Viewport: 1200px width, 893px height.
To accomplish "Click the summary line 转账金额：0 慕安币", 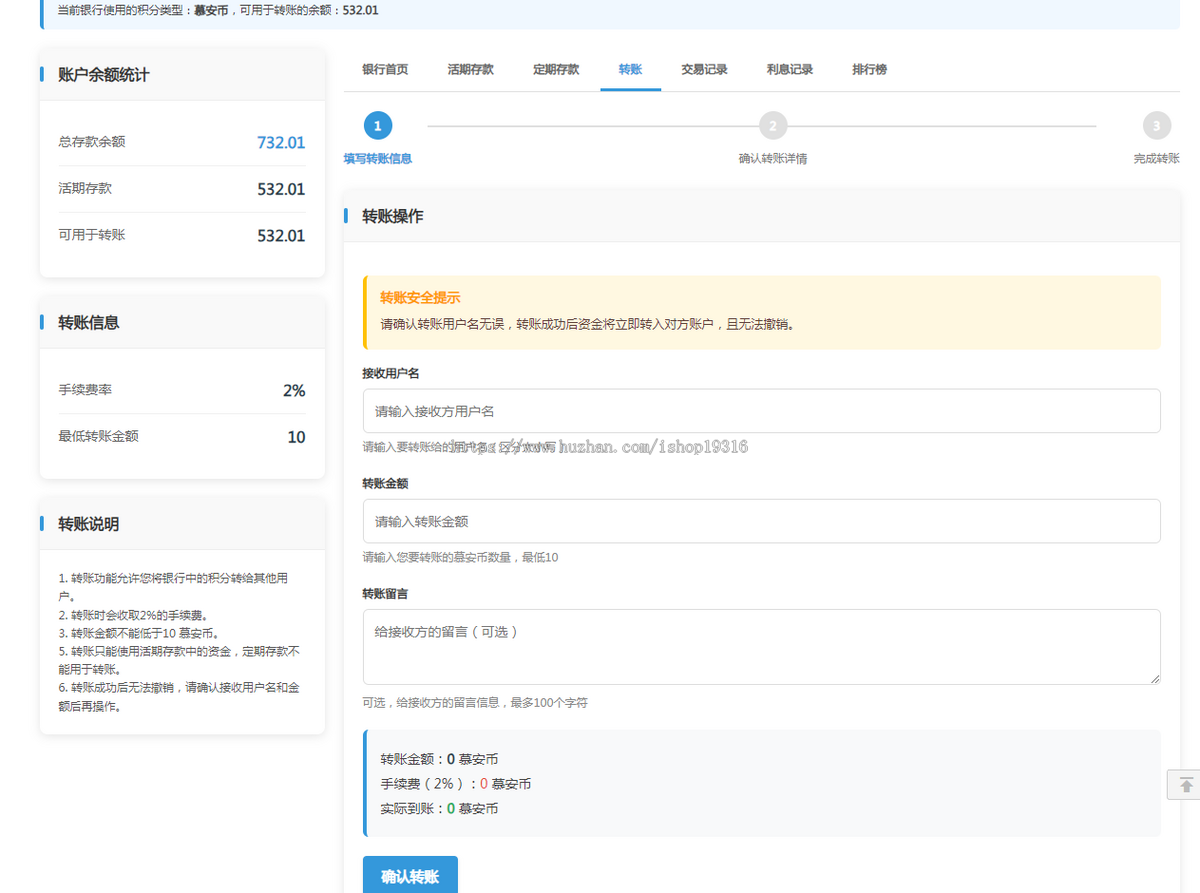I will click(x=439, y=760).
